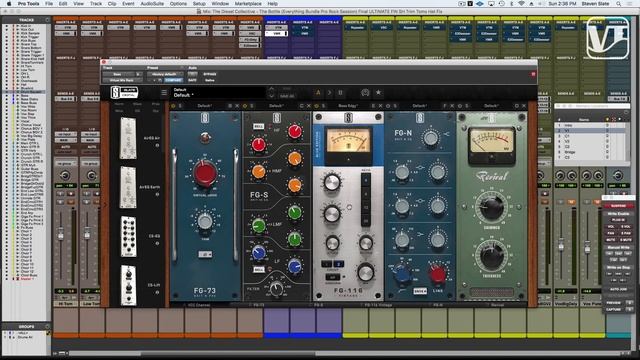Select circuit 2 on the FG-116
Image resolution: width=640 pixels, height=360 pixels.
(338, 264)
